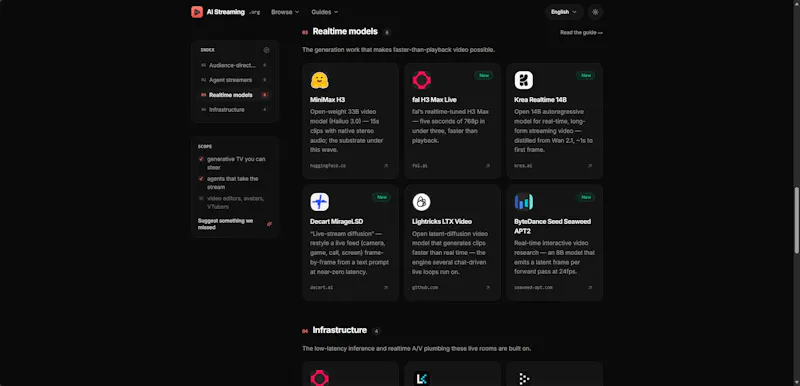Click the 'MiniMax H3' card title
800x386 pixels.
pos(328,100)
